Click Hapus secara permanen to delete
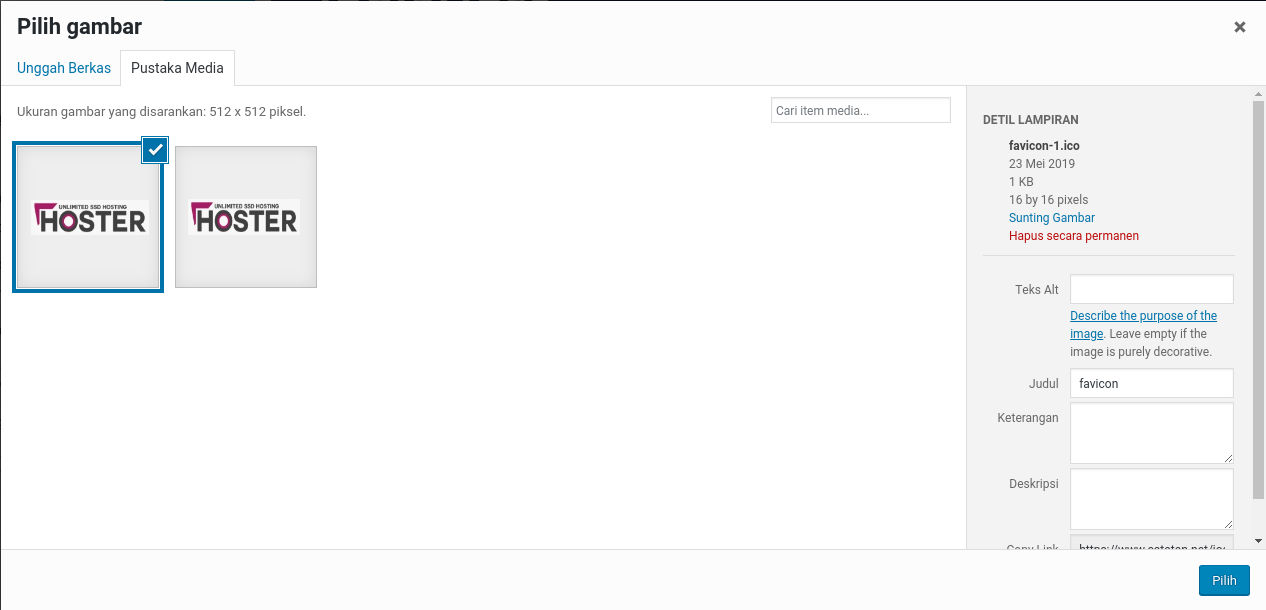This screenshot has height=610, width=1266. pyautogui.click(x=1073, y=236)
